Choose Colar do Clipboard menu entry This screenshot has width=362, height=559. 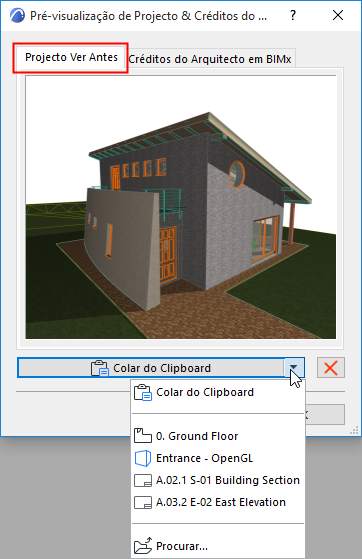coord(218,393)
